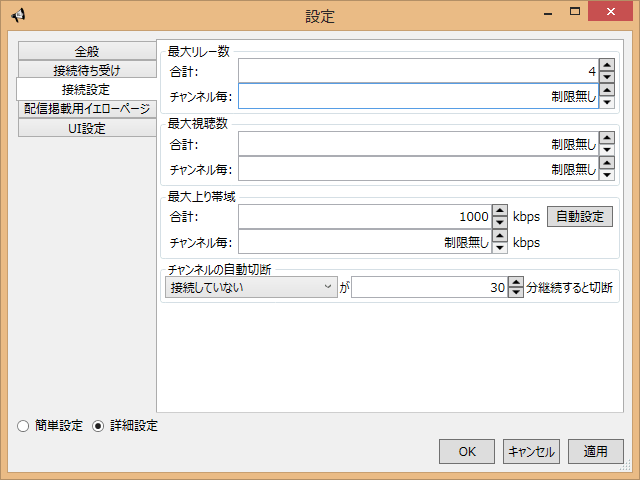Select the 接続設定 tab

(86, 89)
